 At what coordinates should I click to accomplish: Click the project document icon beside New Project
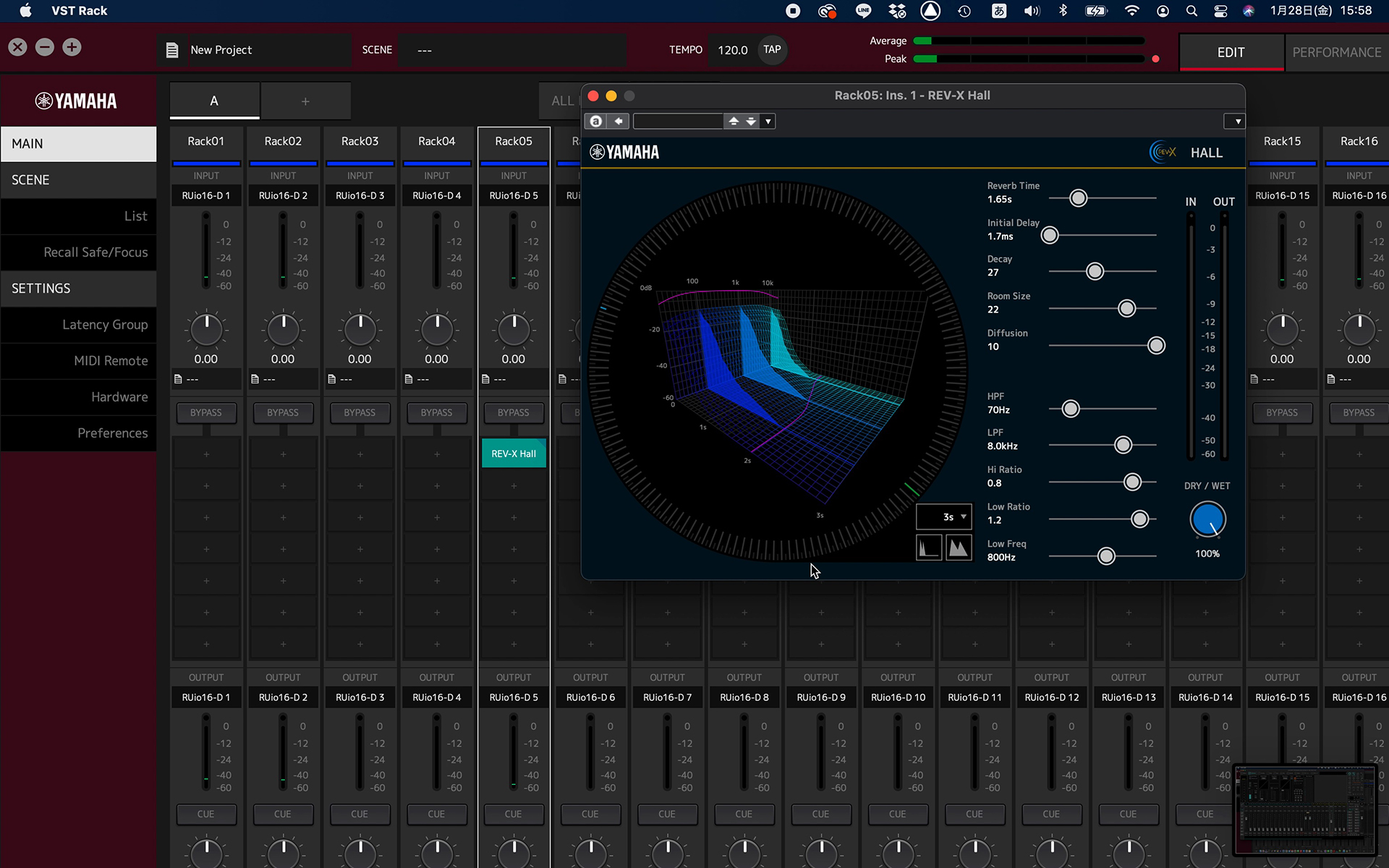172,50
